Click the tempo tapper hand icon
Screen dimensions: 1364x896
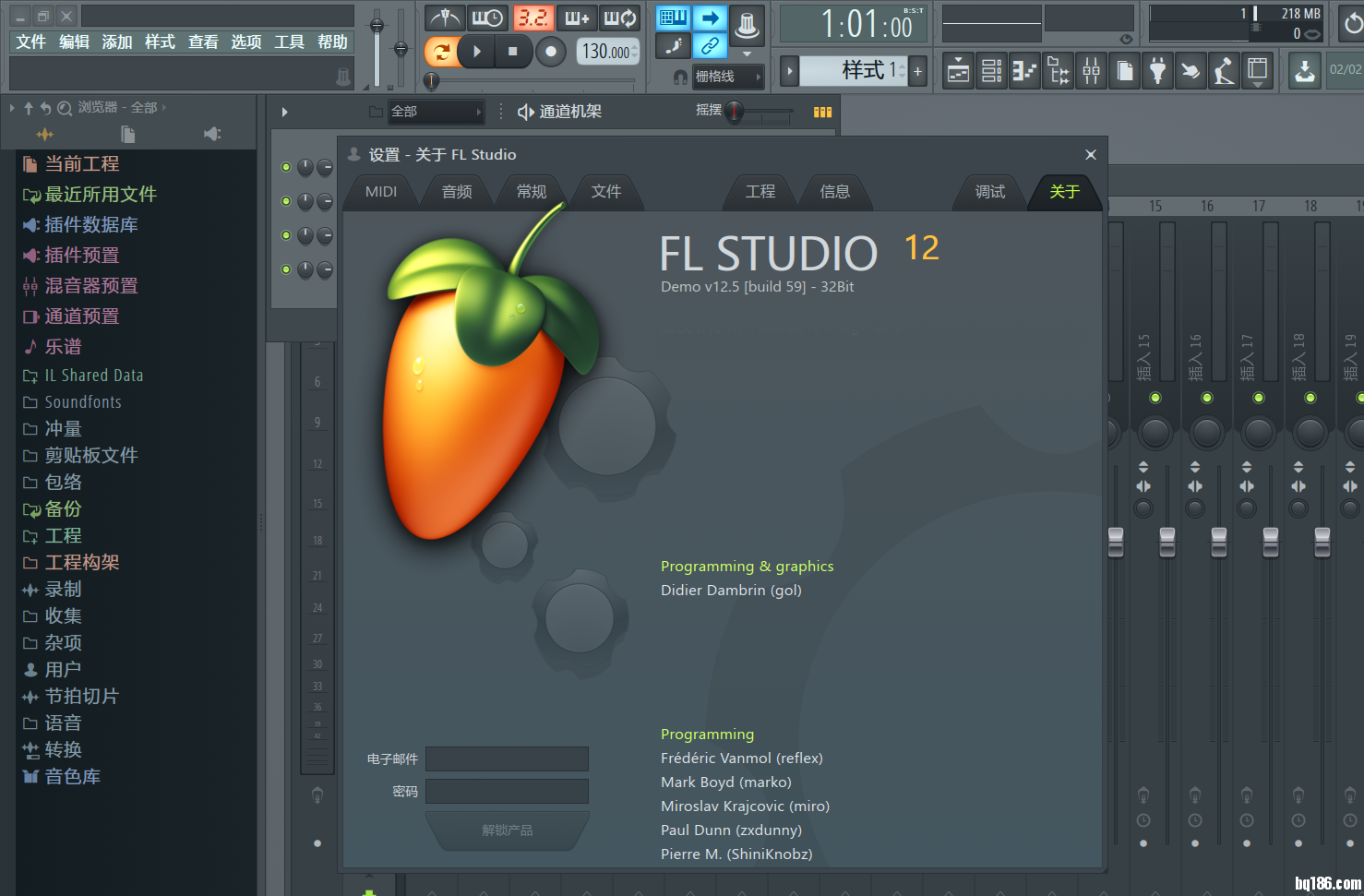pos(1191,70)
